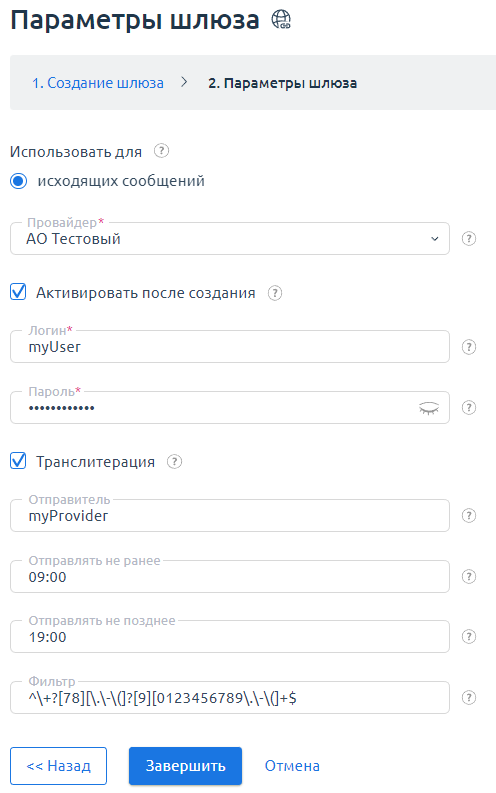Click help icon for the Фильтр field
496x793 pixels.
click(x=469, y=698)
